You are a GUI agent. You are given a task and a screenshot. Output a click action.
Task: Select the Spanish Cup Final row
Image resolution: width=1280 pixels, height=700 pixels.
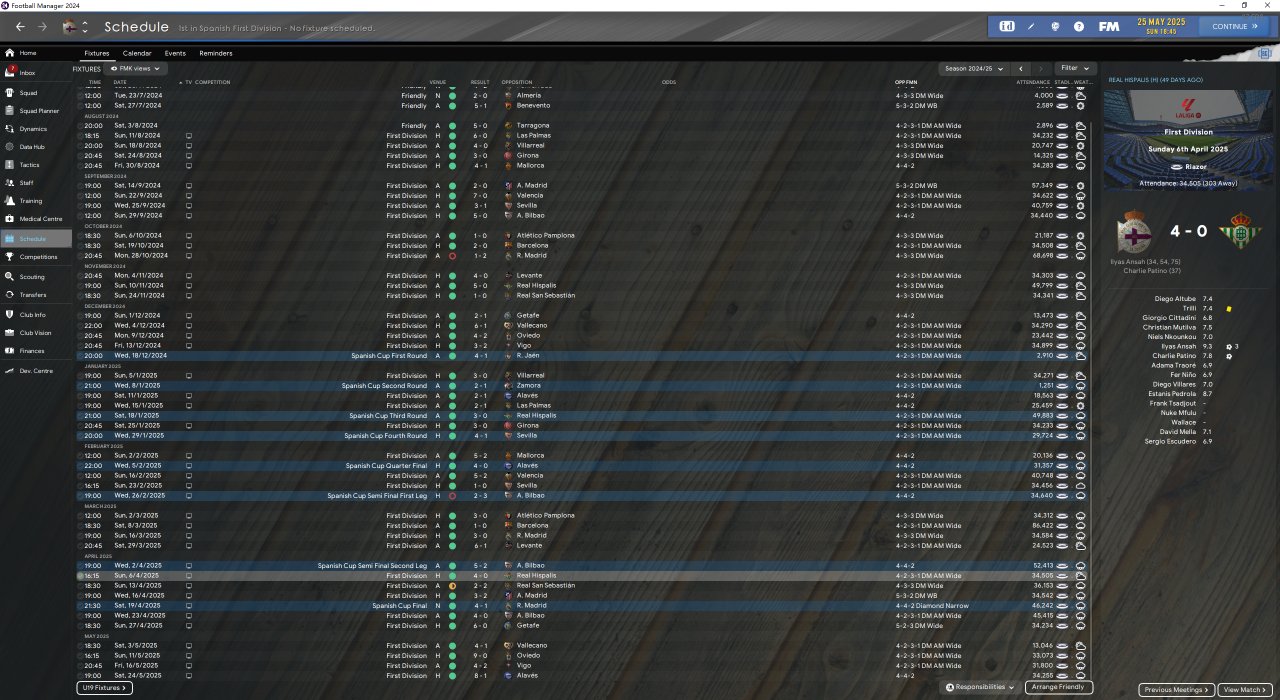point(586,606)
